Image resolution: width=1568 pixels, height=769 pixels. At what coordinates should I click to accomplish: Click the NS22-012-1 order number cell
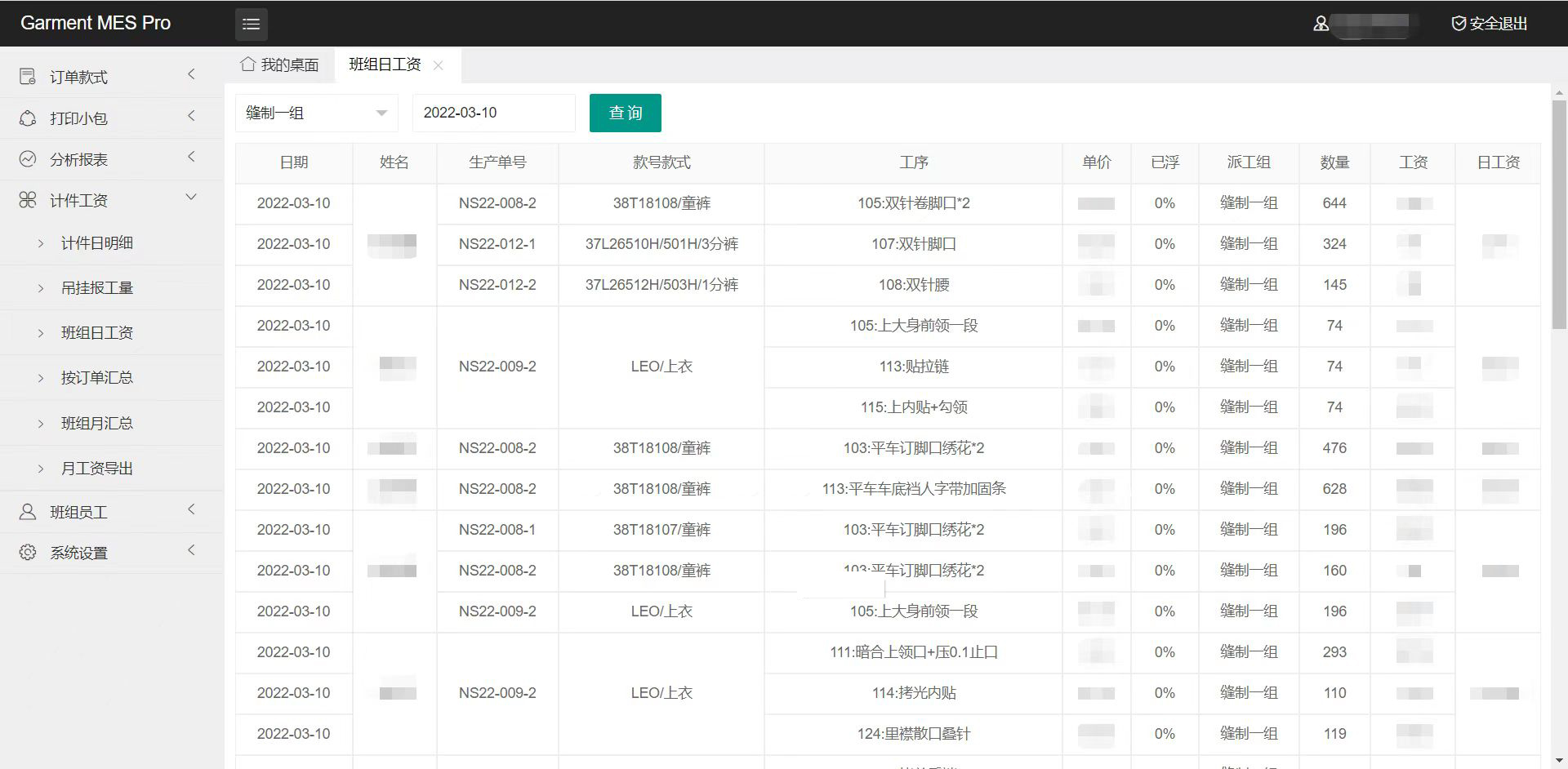coord(497,244)
